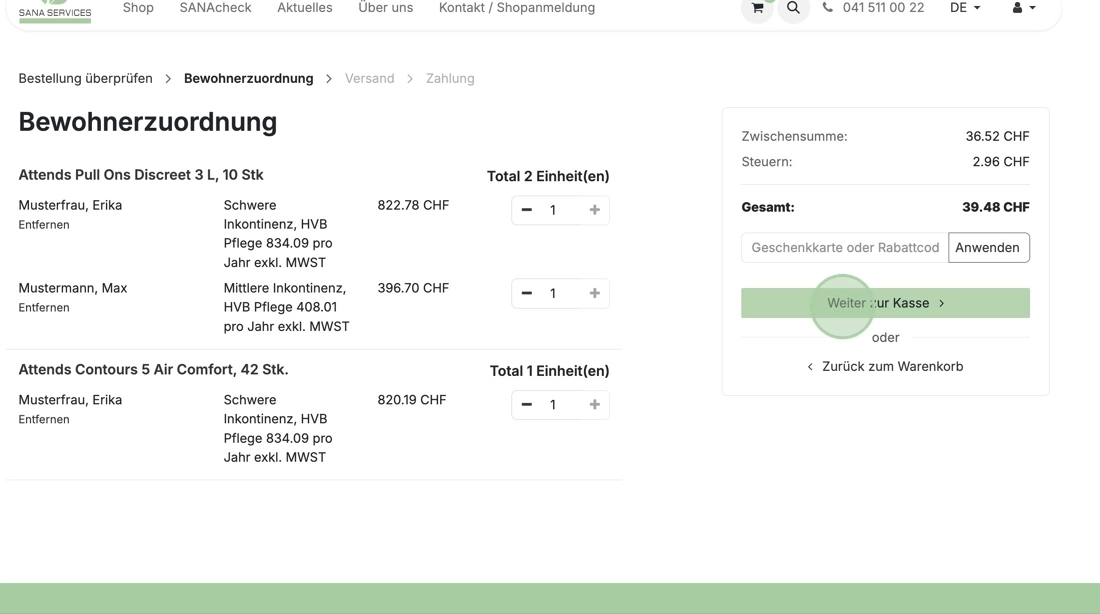Click the phone number 041 511 00 22

pyautogui.click(x=883, y=8)
